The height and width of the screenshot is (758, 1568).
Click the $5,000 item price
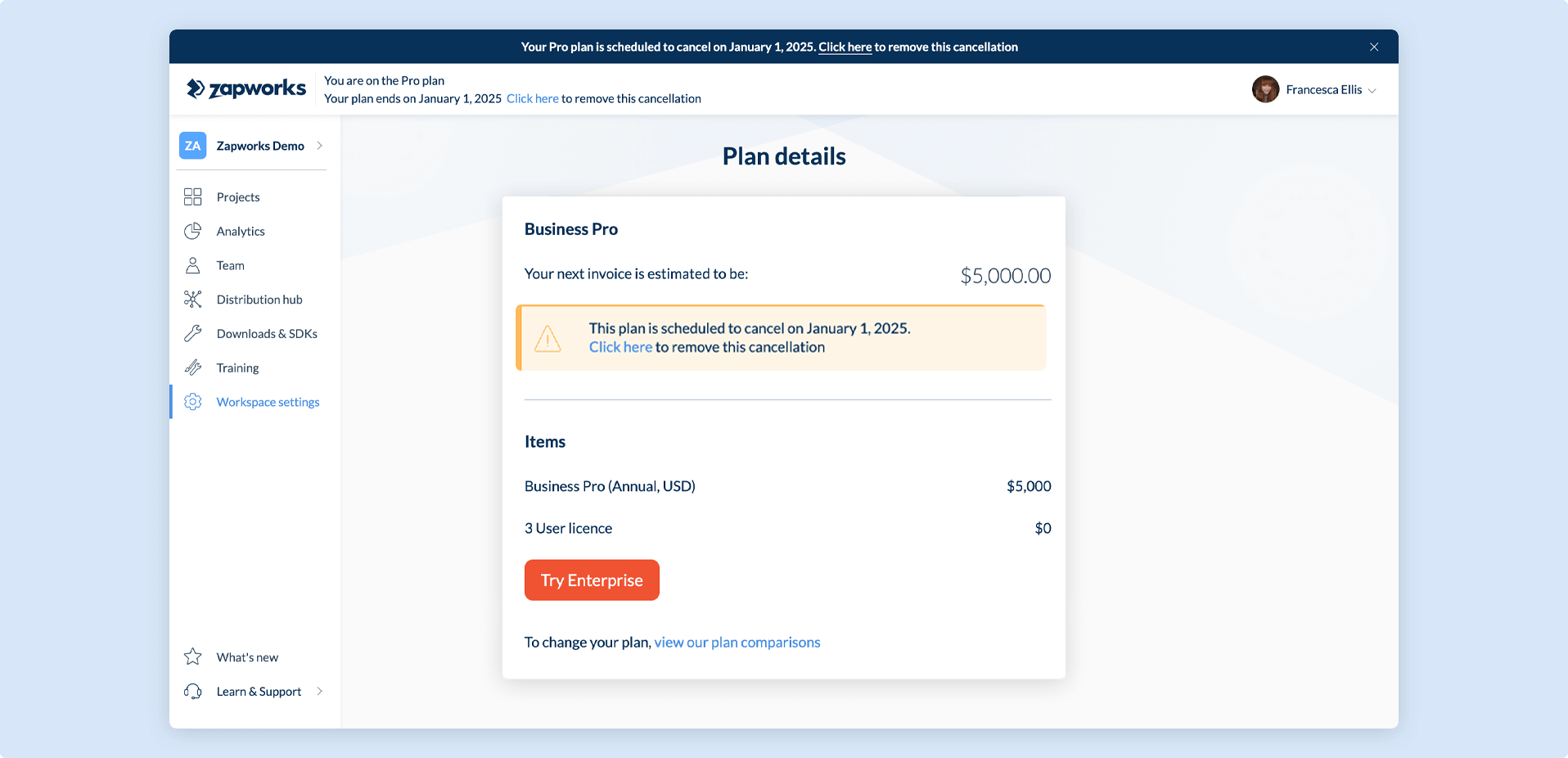pyautogui.click(x=1029, y=486)
